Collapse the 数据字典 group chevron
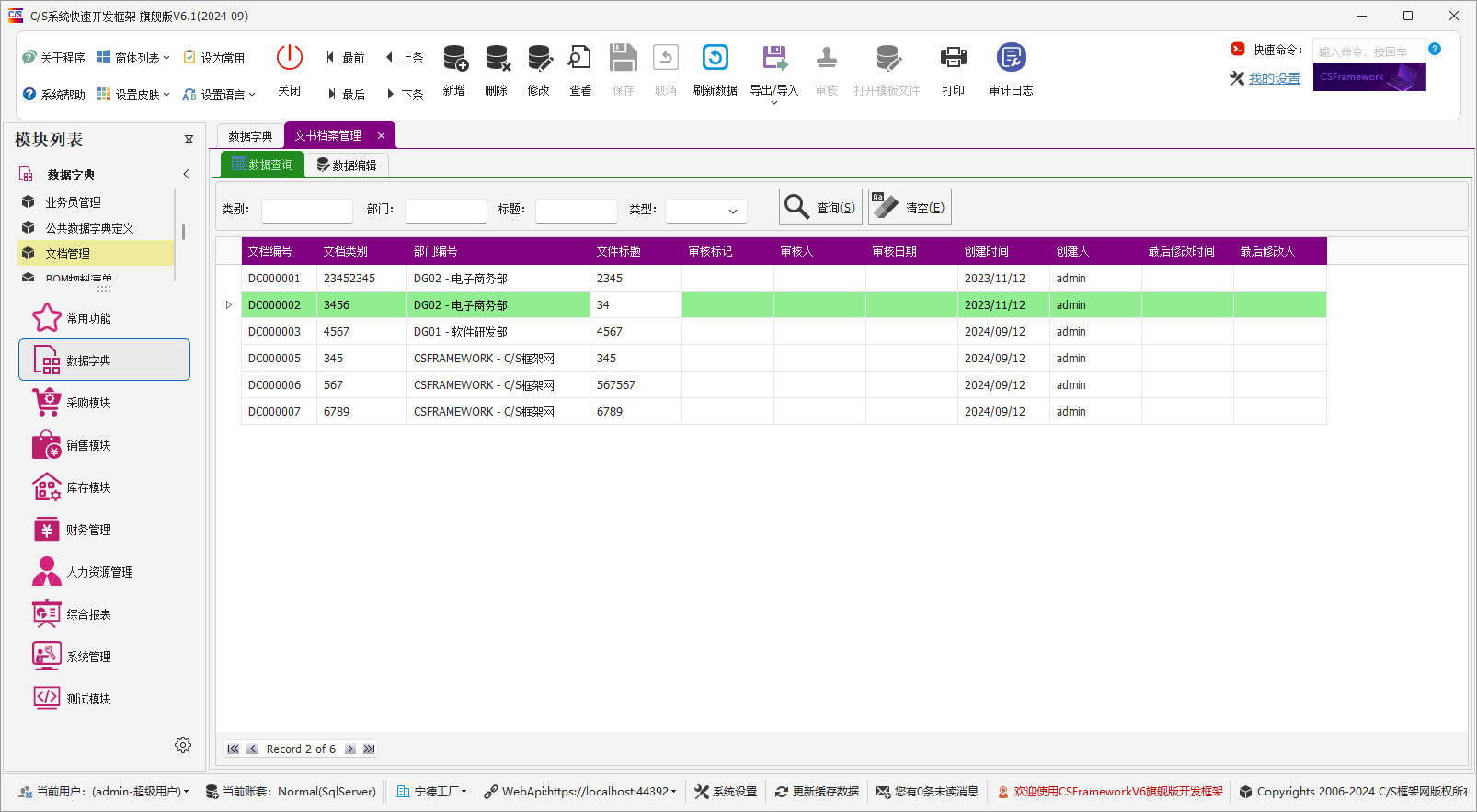 click(x=186, y=174)
